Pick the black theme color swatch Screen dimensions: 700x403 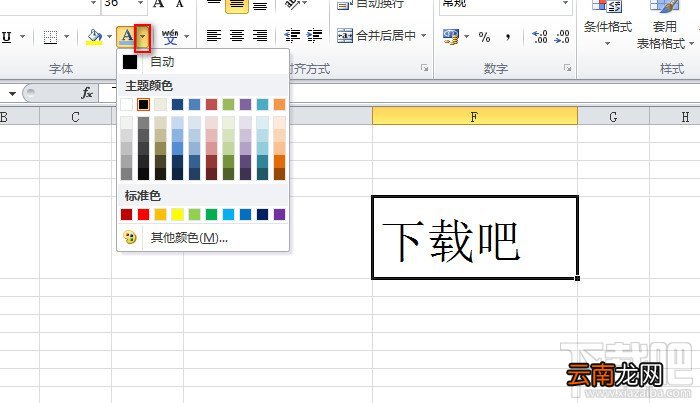click(x=143, y=104)
